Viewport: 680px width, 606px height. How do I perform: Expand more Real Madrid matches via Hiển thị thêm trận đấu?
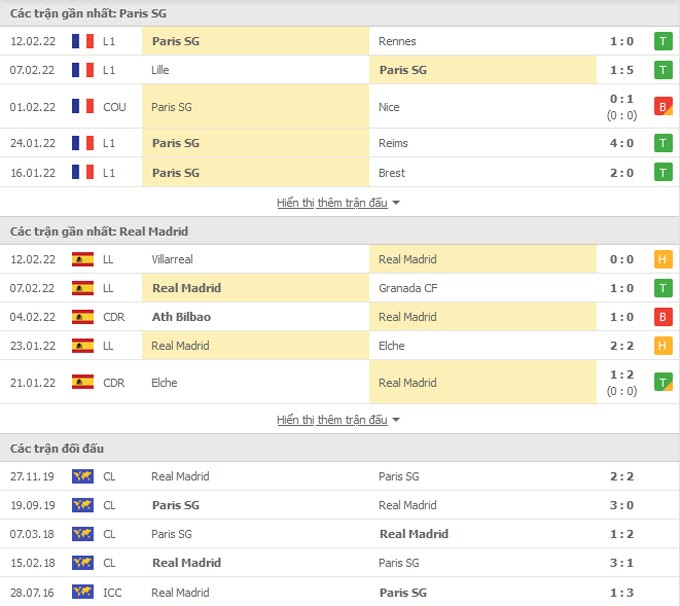pyautogui.click(x=332, y=420)
